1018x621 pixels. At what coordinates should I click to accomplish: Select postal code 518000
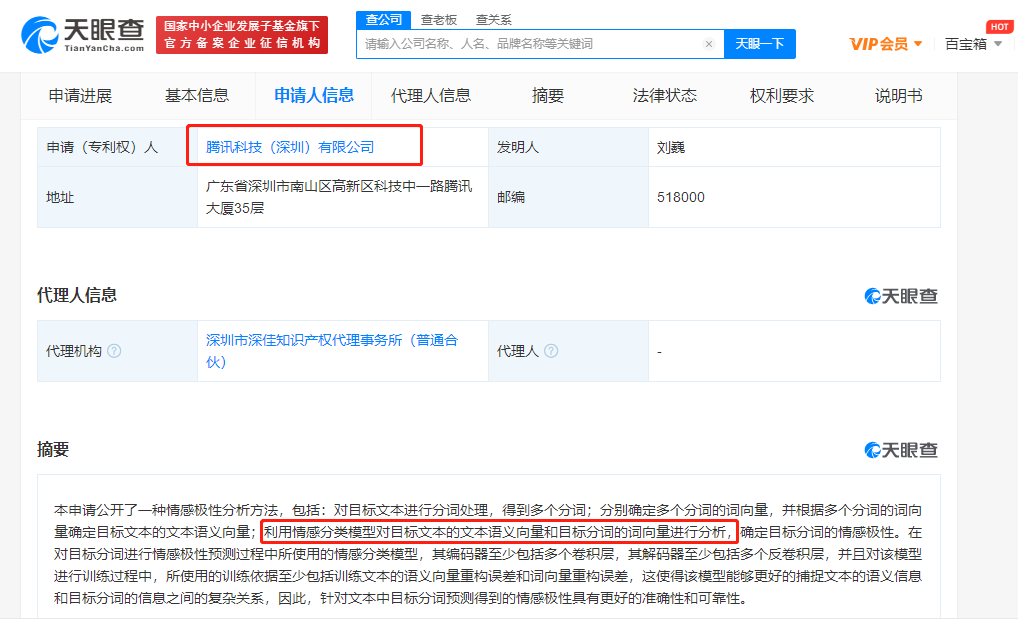click(x=680, y=197)
